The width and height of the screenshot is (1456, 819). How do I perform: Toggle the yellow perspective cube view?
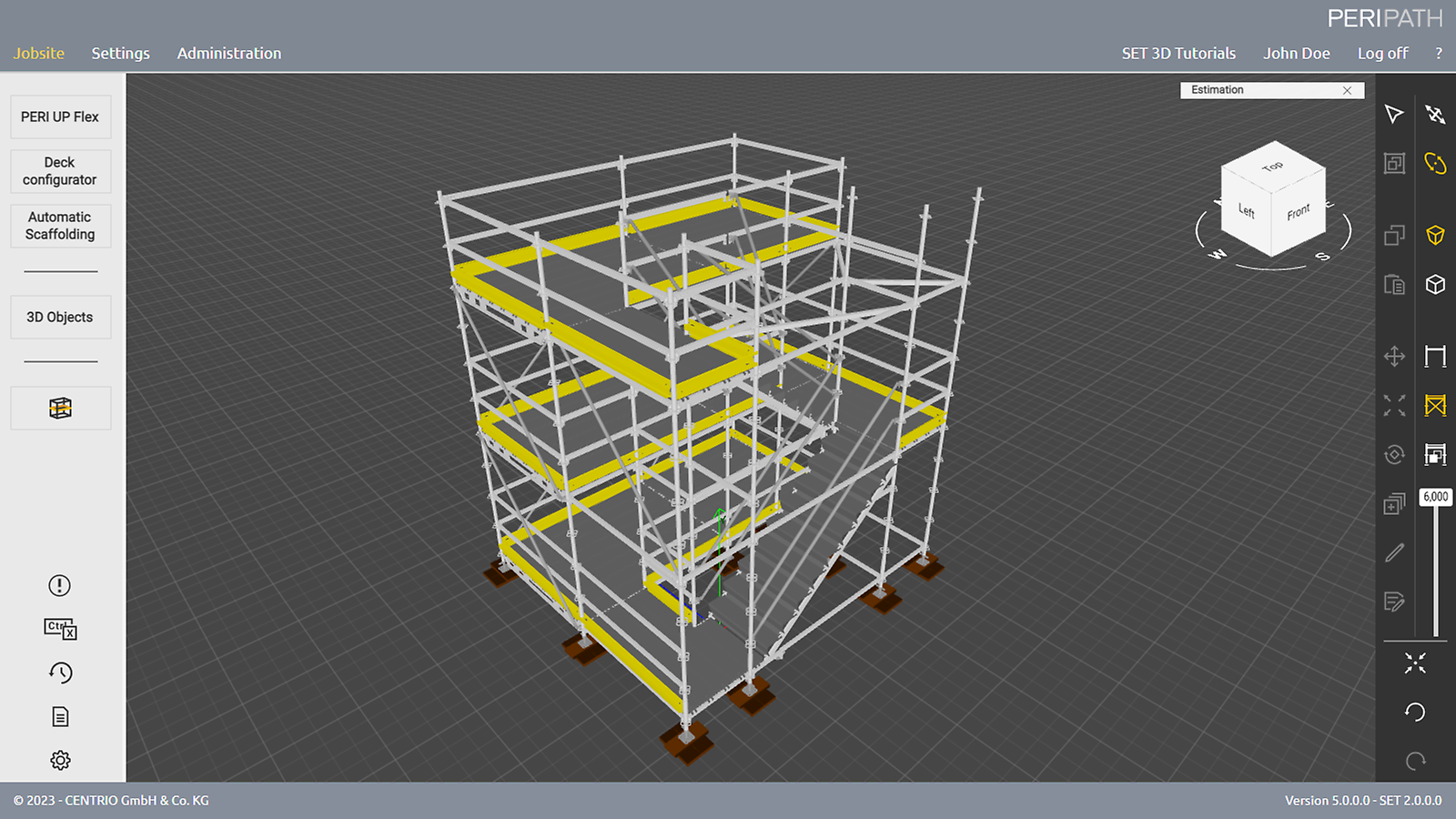coord(1435,235)
